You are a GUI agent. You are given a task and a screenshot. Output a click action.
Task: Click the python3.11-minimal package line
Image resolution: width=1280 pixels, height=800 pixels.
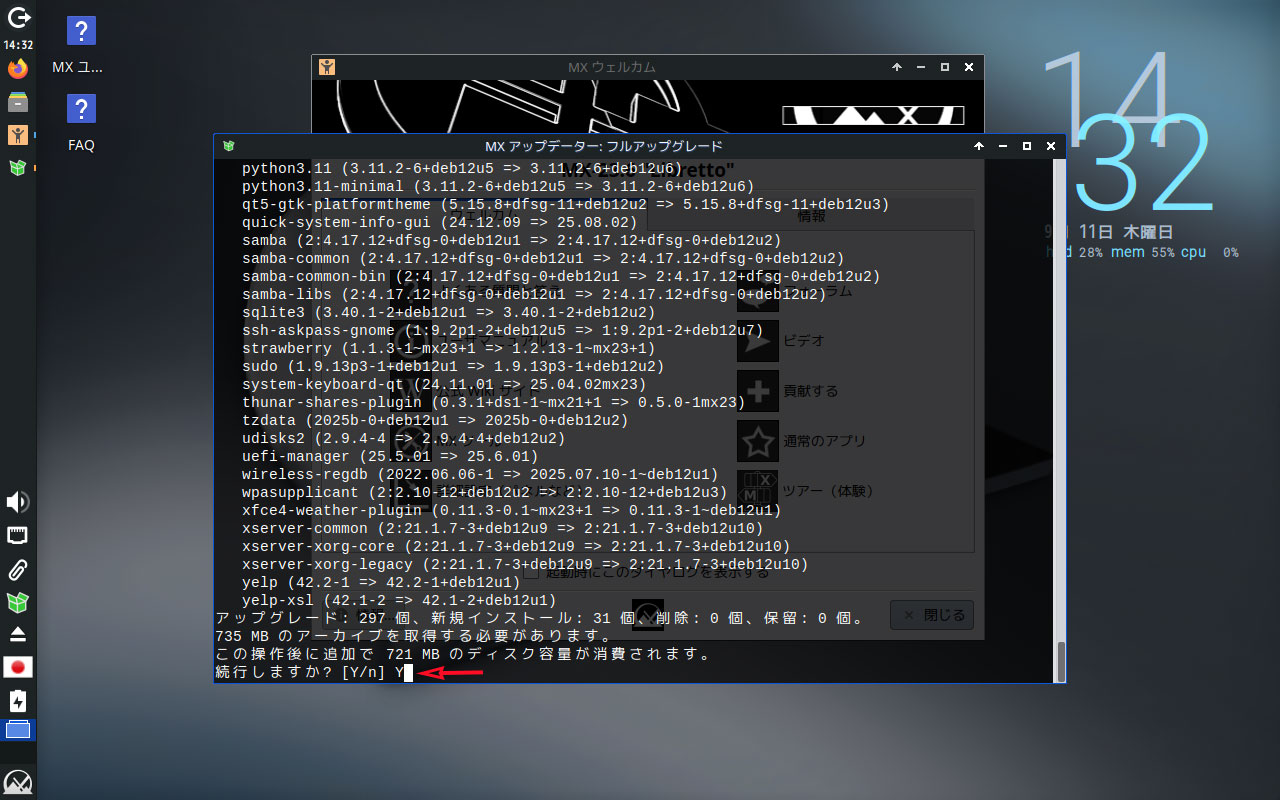pyautogui.click(x=498, y=186)
